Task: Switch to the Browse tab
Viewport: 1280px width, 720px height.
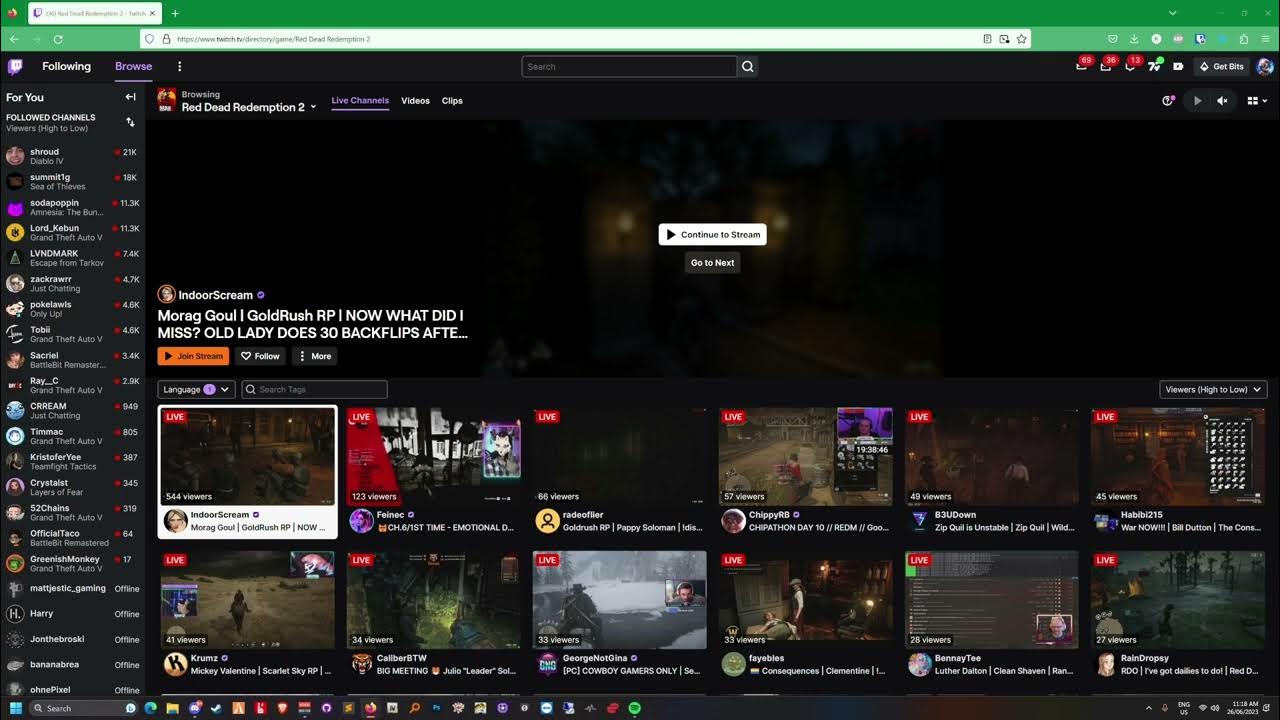Action: (x=133, y=67)
